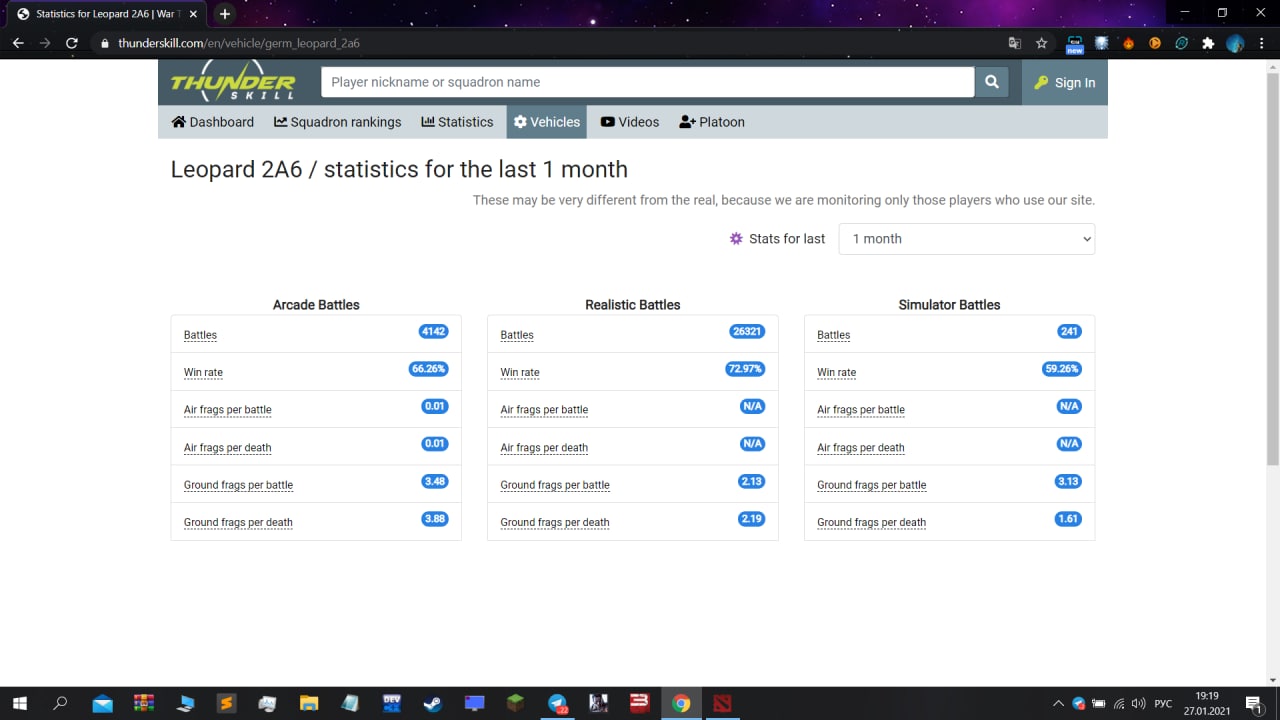Select the Statistics for Leopard 2A6 tab

tap(107, 14)
